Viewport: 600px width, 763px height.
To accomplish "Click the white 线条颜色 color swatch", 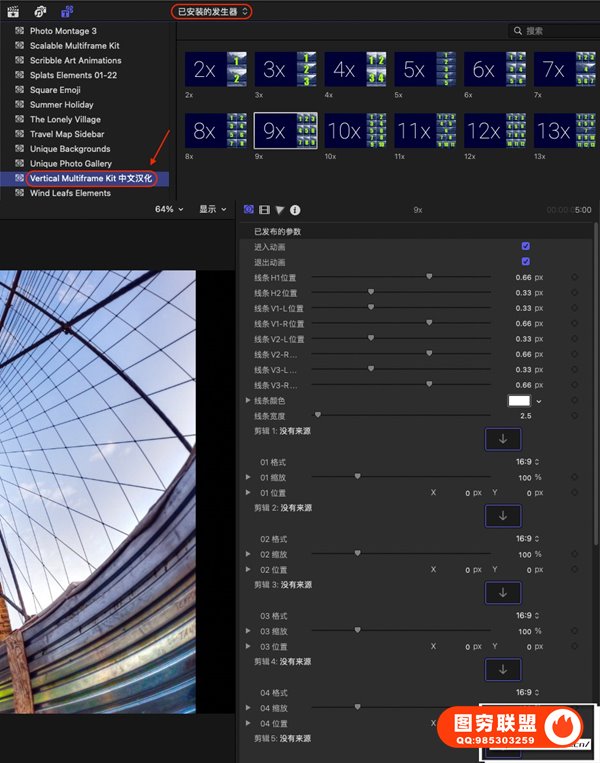I will pos(519,400).
